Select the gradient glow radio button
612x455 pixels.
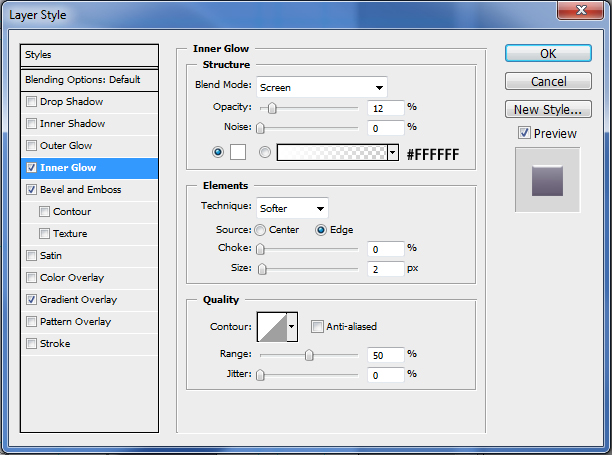[265, 152]
